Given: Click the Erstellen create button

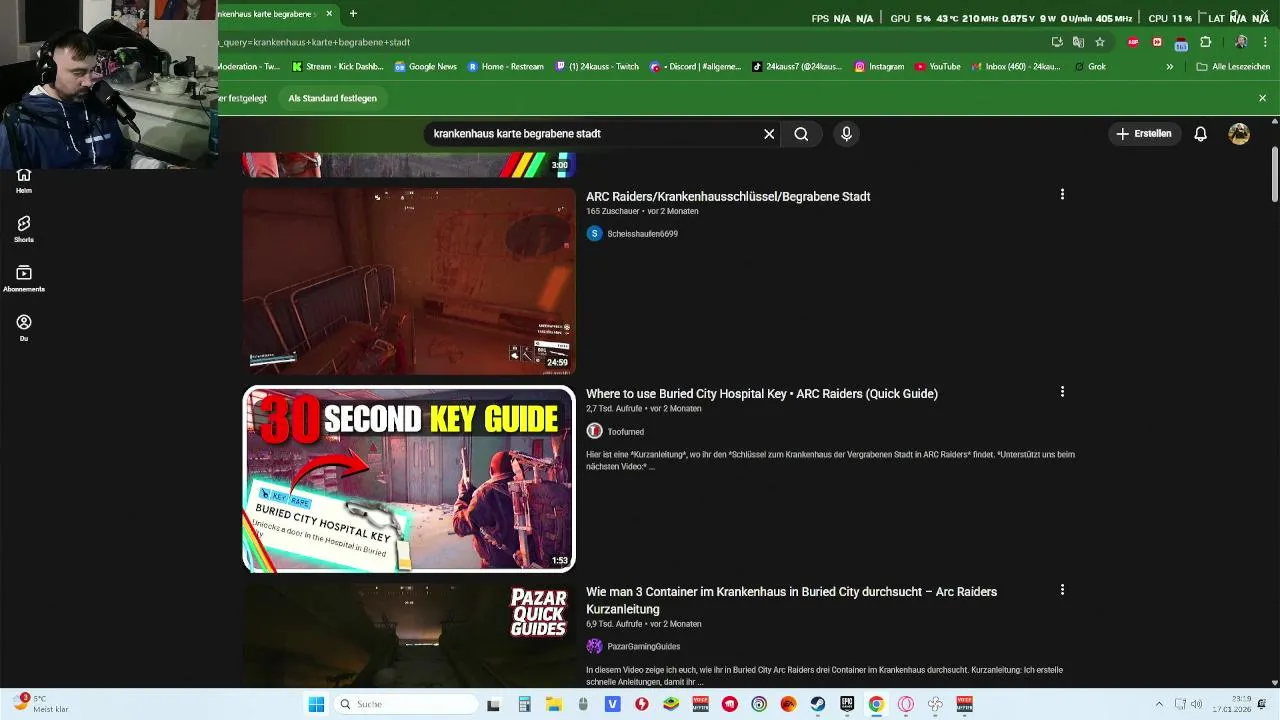Looking at the screenshot, I should click(1144, 134).
